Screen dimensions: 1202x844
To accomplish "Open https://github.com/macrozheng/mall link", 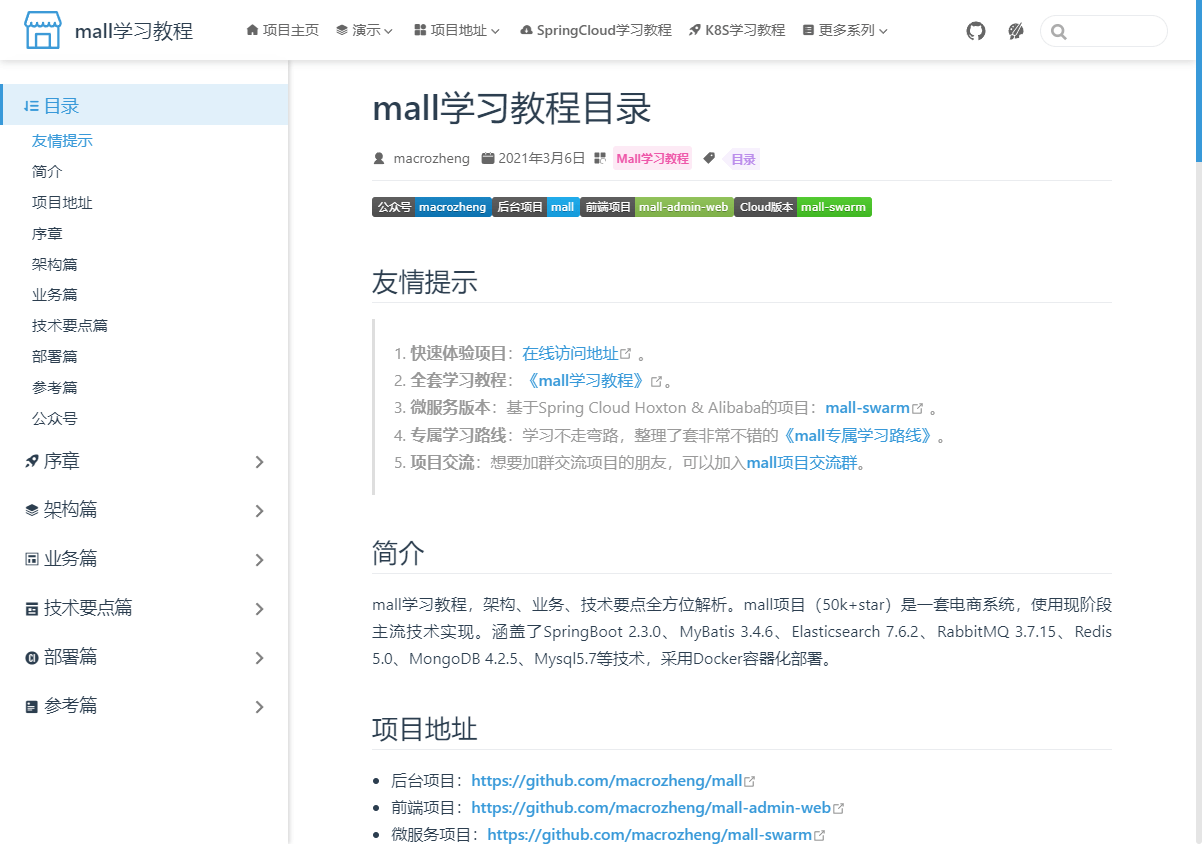I will 607,781.
